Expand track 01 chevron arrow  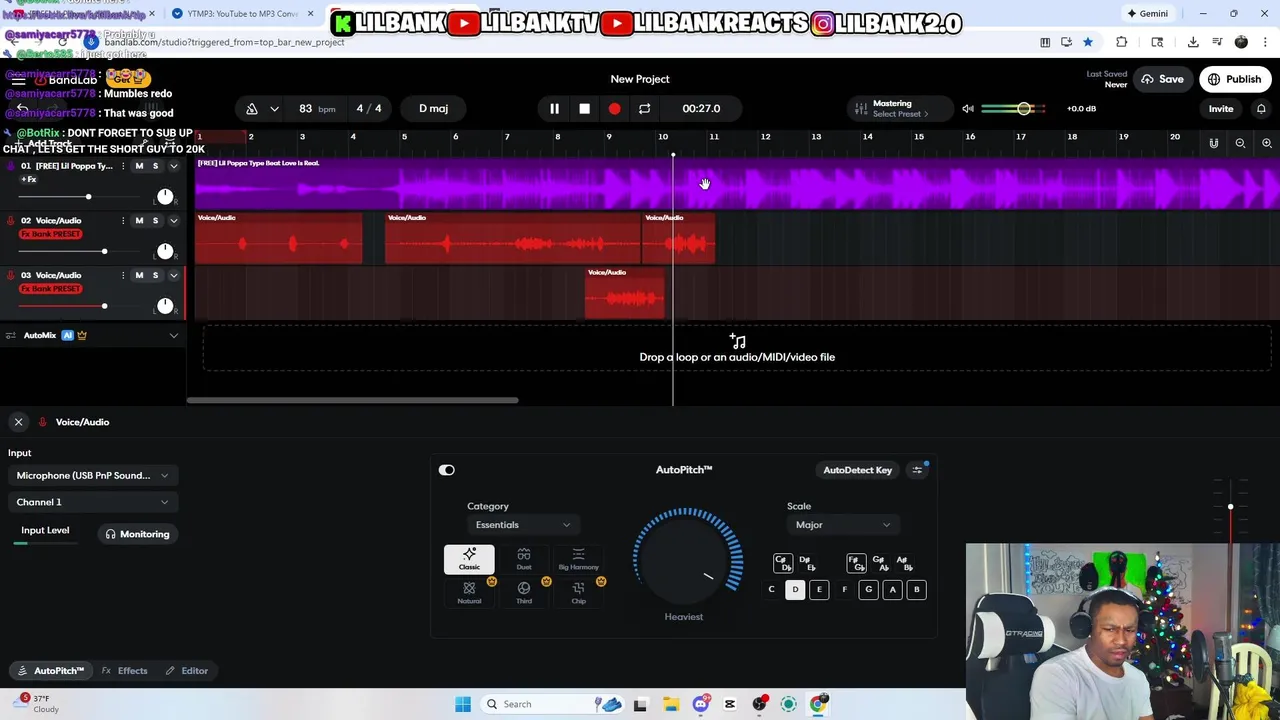coord(174,166)
